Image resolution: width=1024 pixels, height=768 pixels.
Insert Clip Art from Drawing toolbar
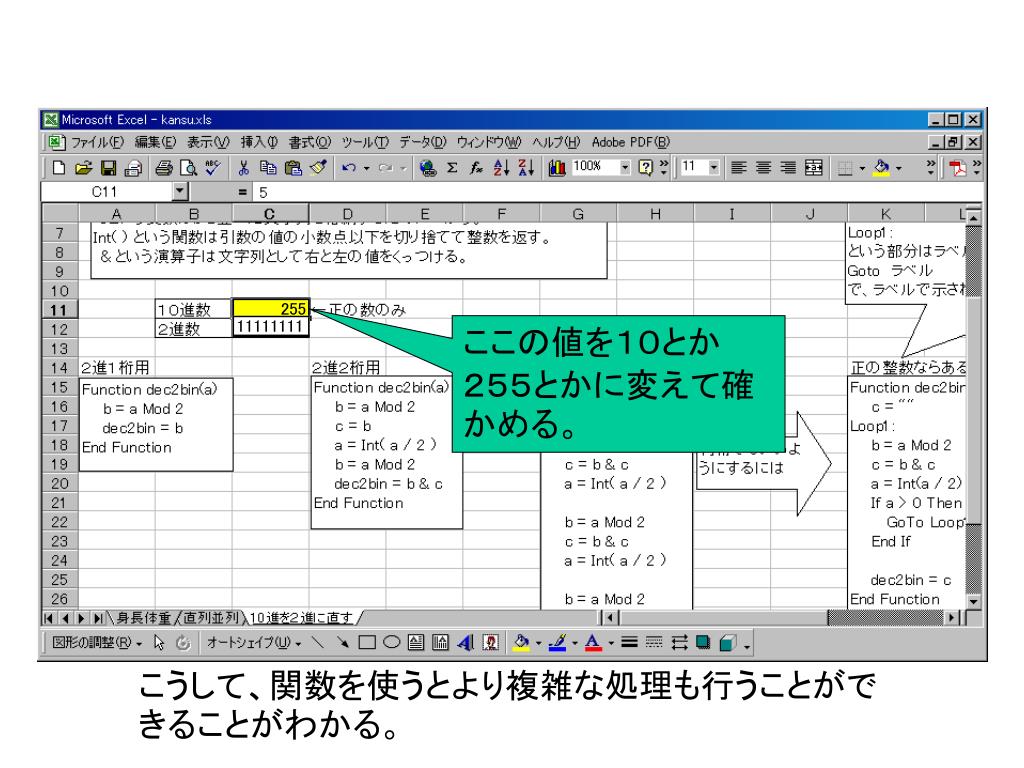pyautogui.click(x=490, y=643)
